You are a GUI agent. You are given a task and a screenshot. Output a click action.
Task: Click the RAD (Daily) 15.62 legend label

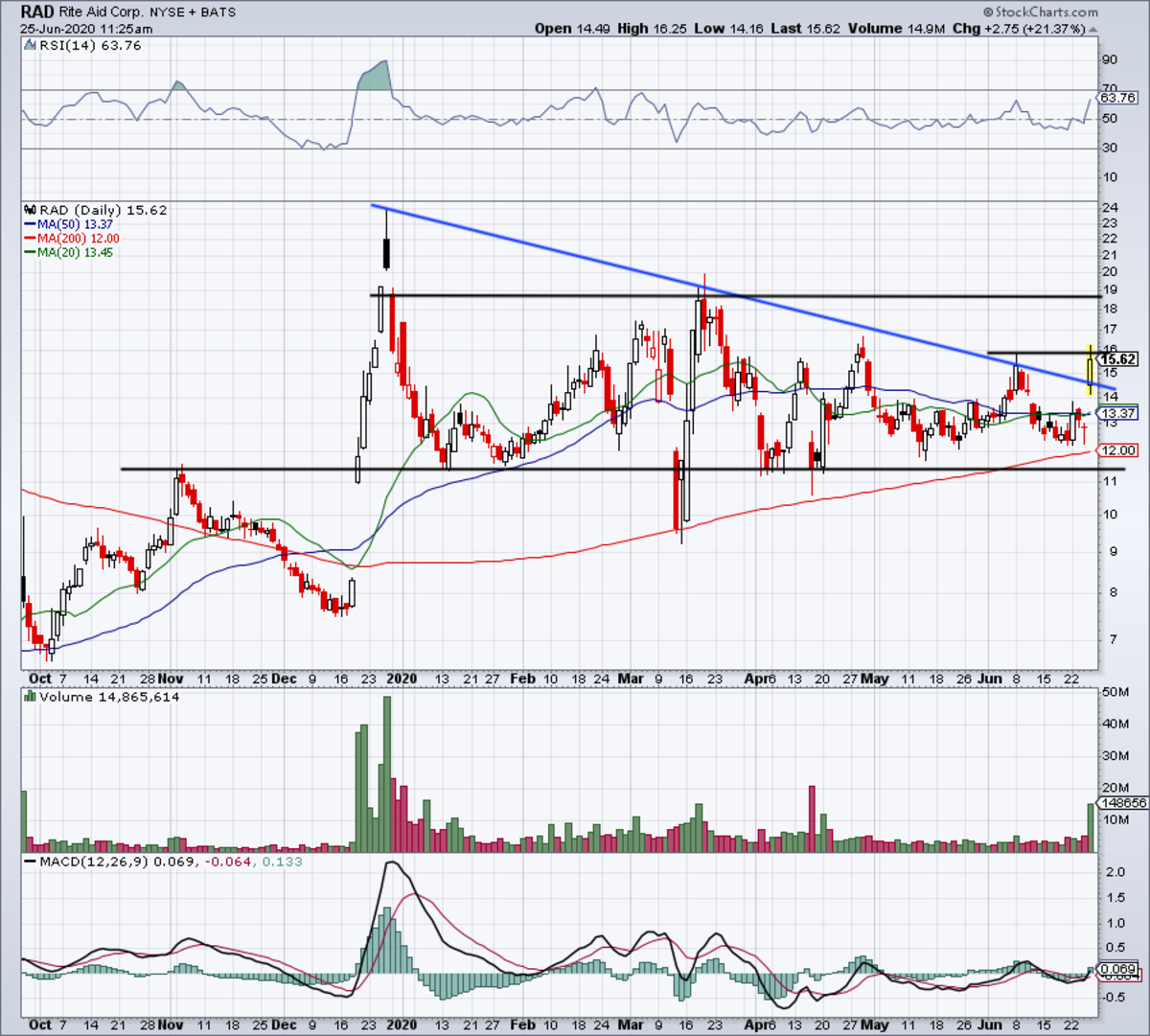point(103,210)
